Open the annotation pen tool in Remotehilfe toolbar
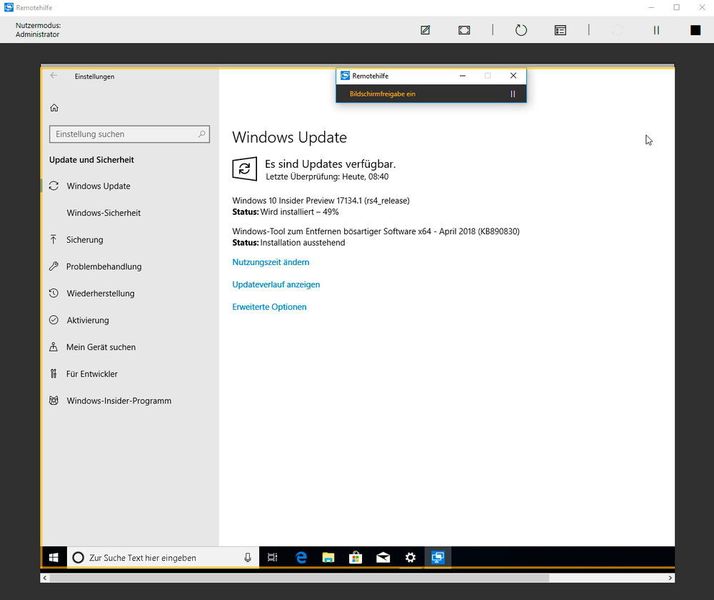 [425, 30]
